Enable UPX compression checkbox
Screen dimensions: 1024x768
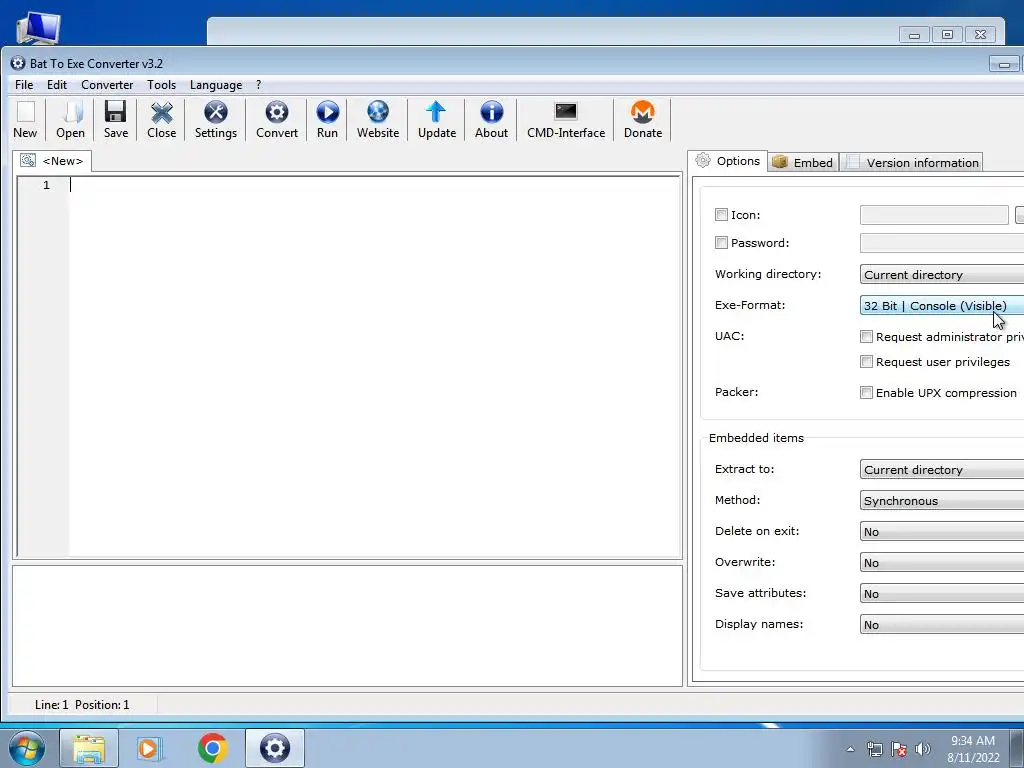866,392
